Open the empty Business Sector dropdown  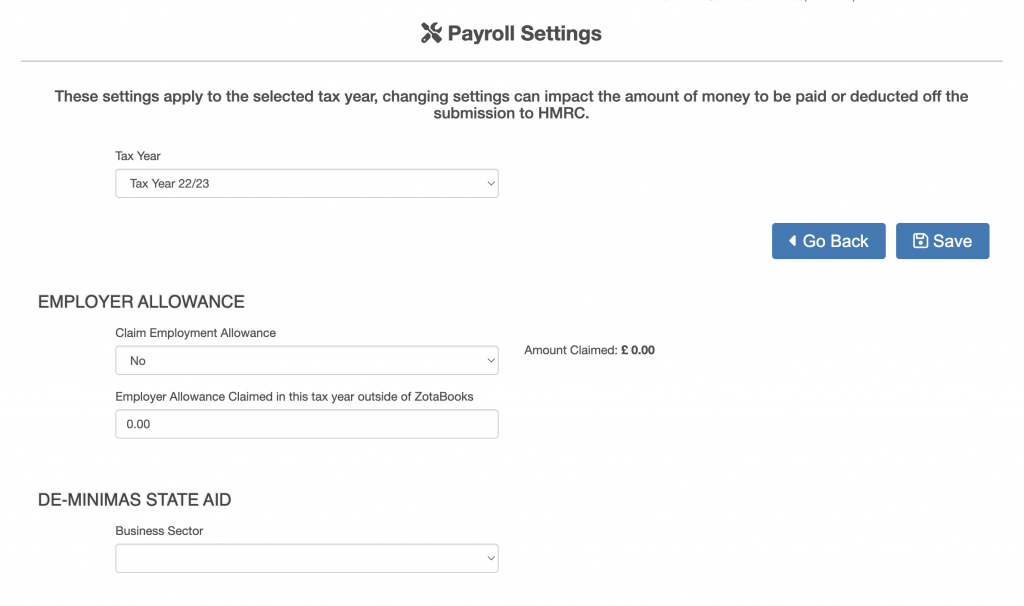click(306, 558)
